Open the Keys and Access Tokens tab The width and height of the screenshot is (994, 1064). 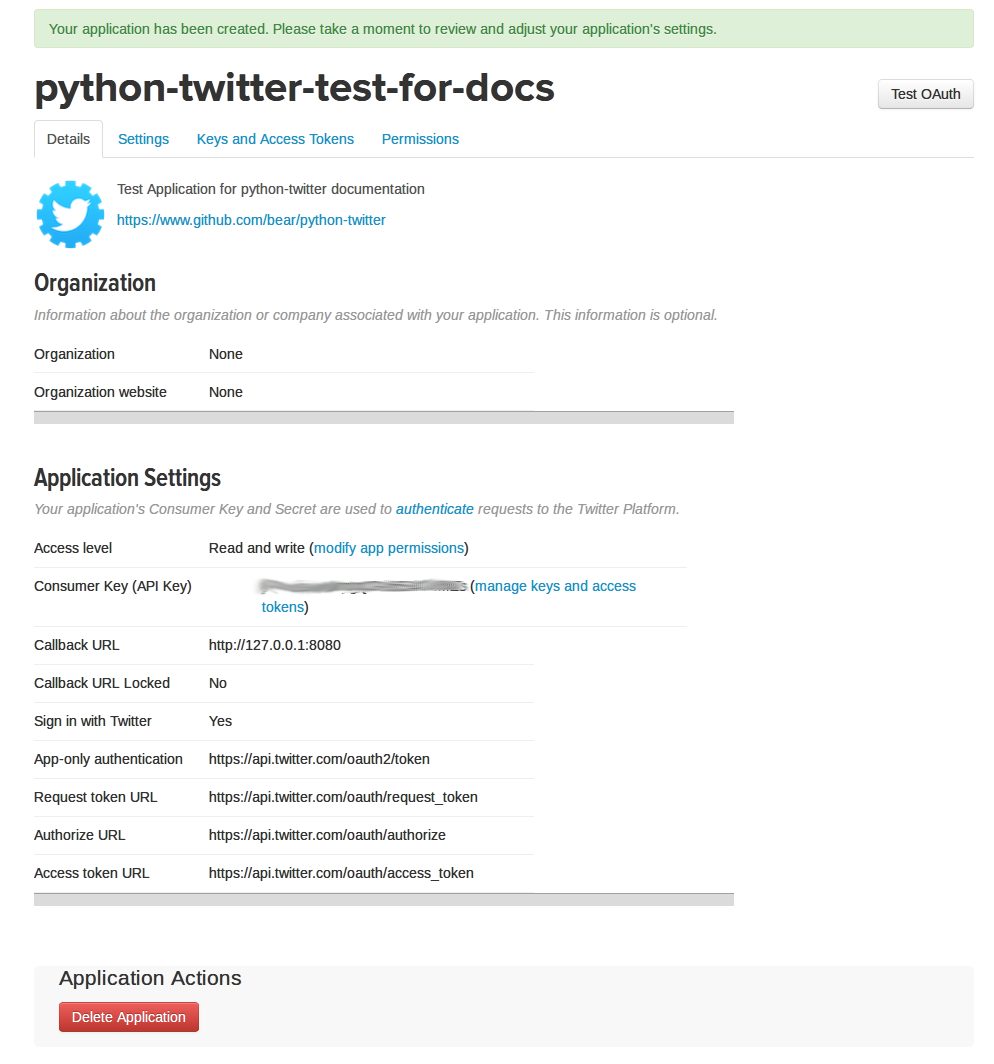[x=275, y=139]
